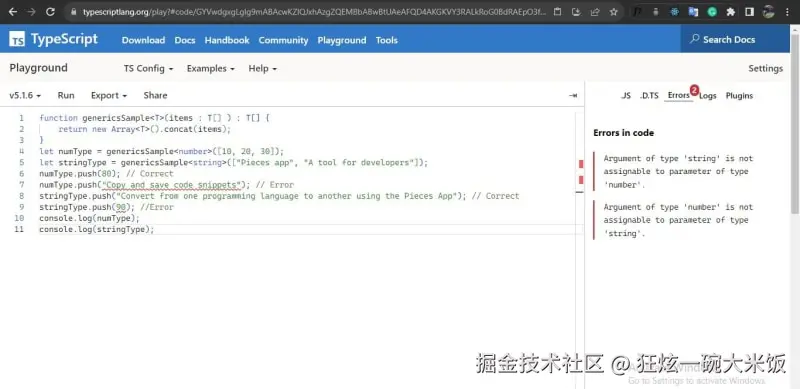The height and width of the screenshot is (389, 800).
Task: Open the Handbook link in navigation
Action: click(x=227, y=40)
